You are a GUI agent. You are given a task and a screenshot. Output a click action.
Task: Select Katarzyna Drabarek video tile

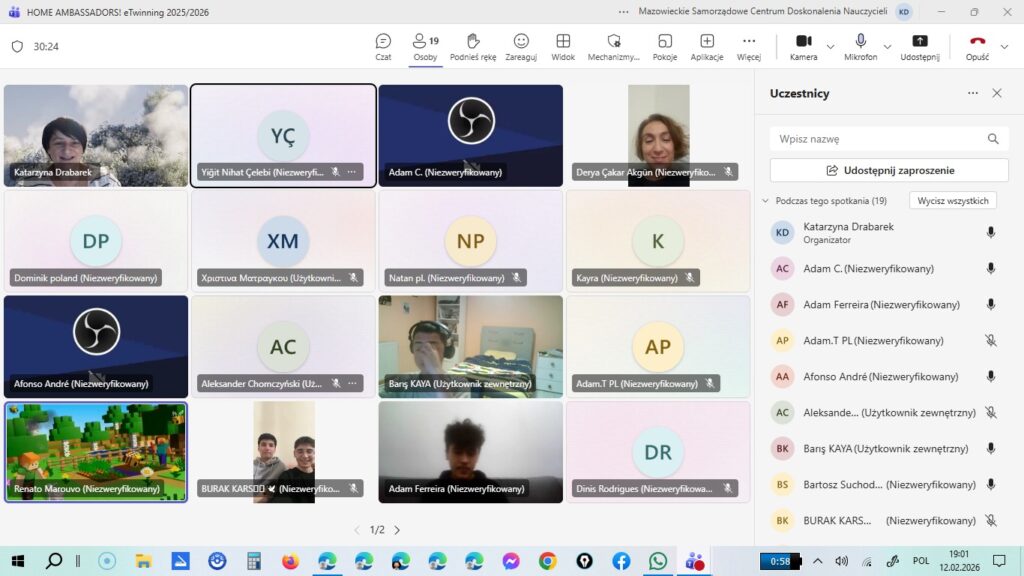point(96,136)
